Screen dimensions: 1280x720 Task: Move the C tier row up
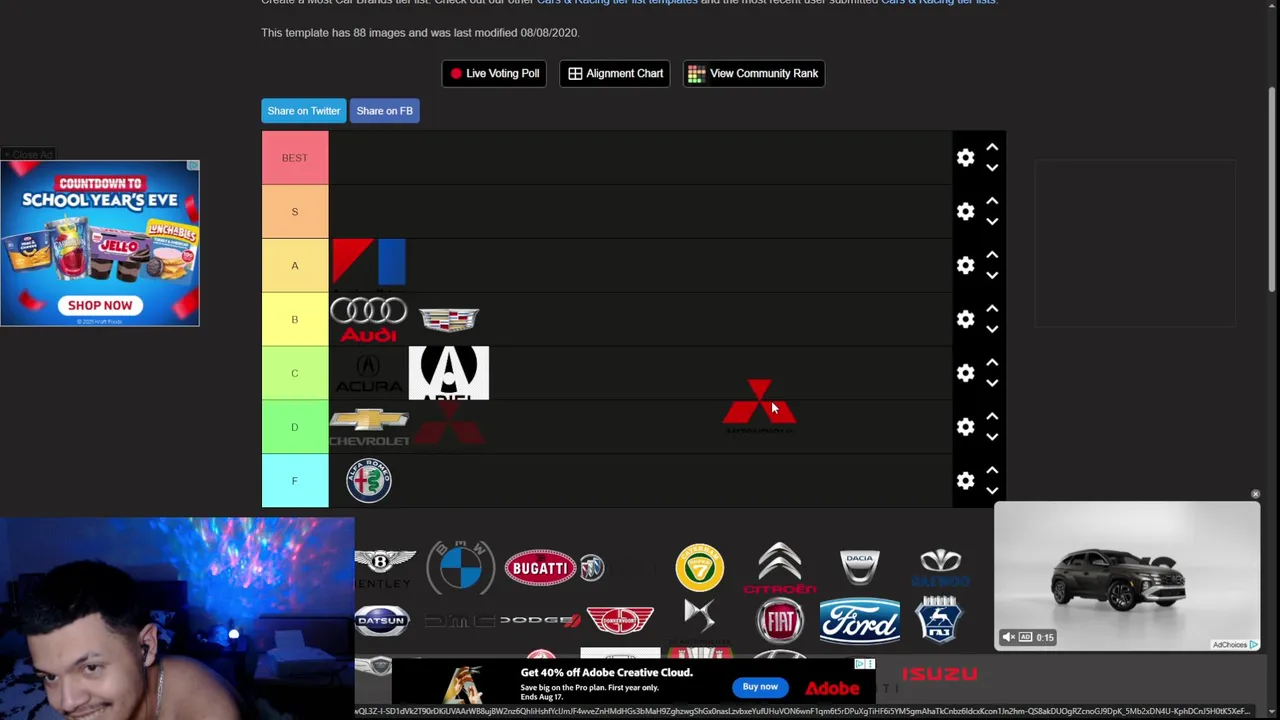[x=992, y=363]
